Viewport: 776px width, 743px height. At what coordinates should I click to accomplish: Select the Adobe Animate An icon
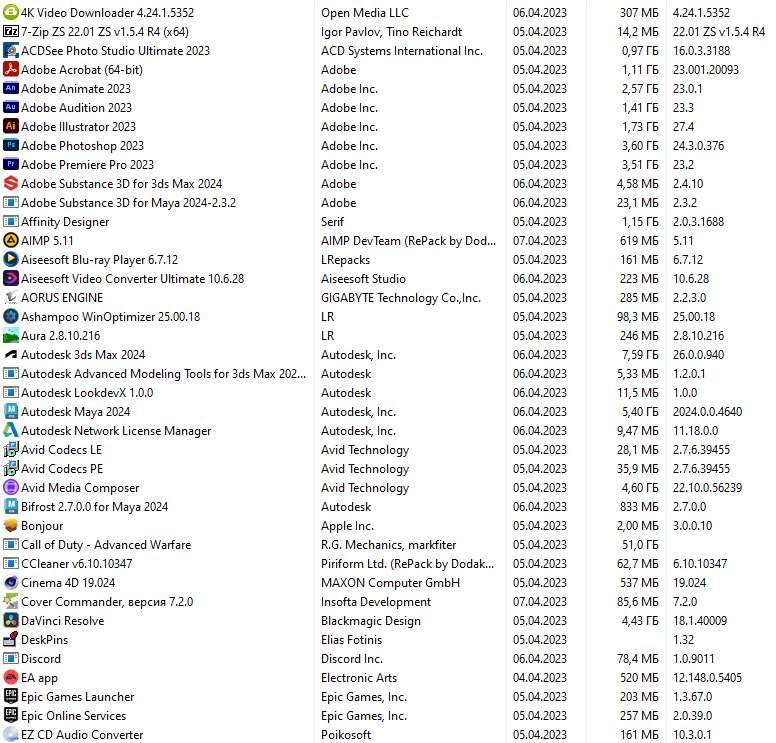click(x=10, y=88)
